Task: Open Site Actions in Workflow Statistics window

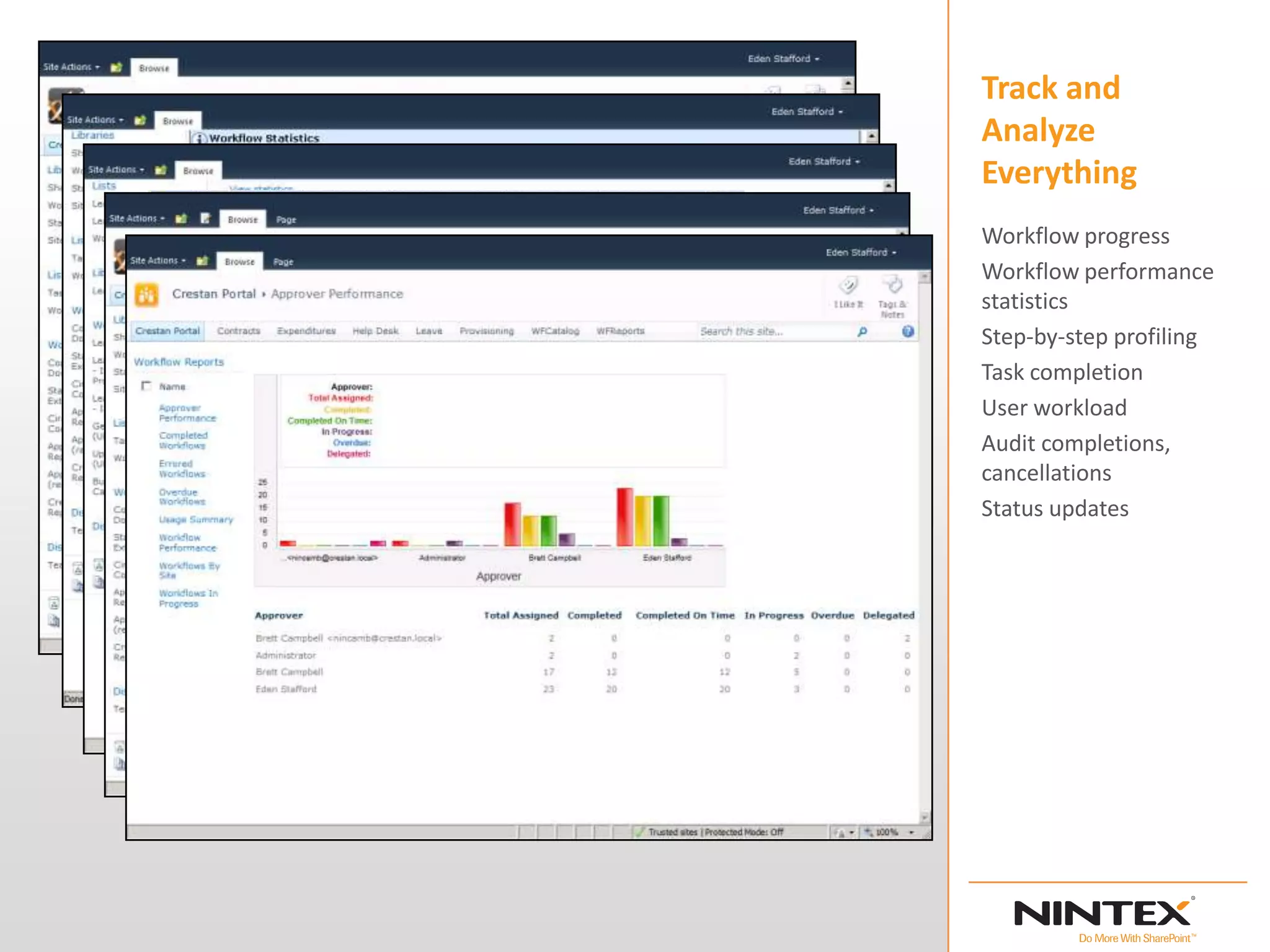Action: coord(95,120)
